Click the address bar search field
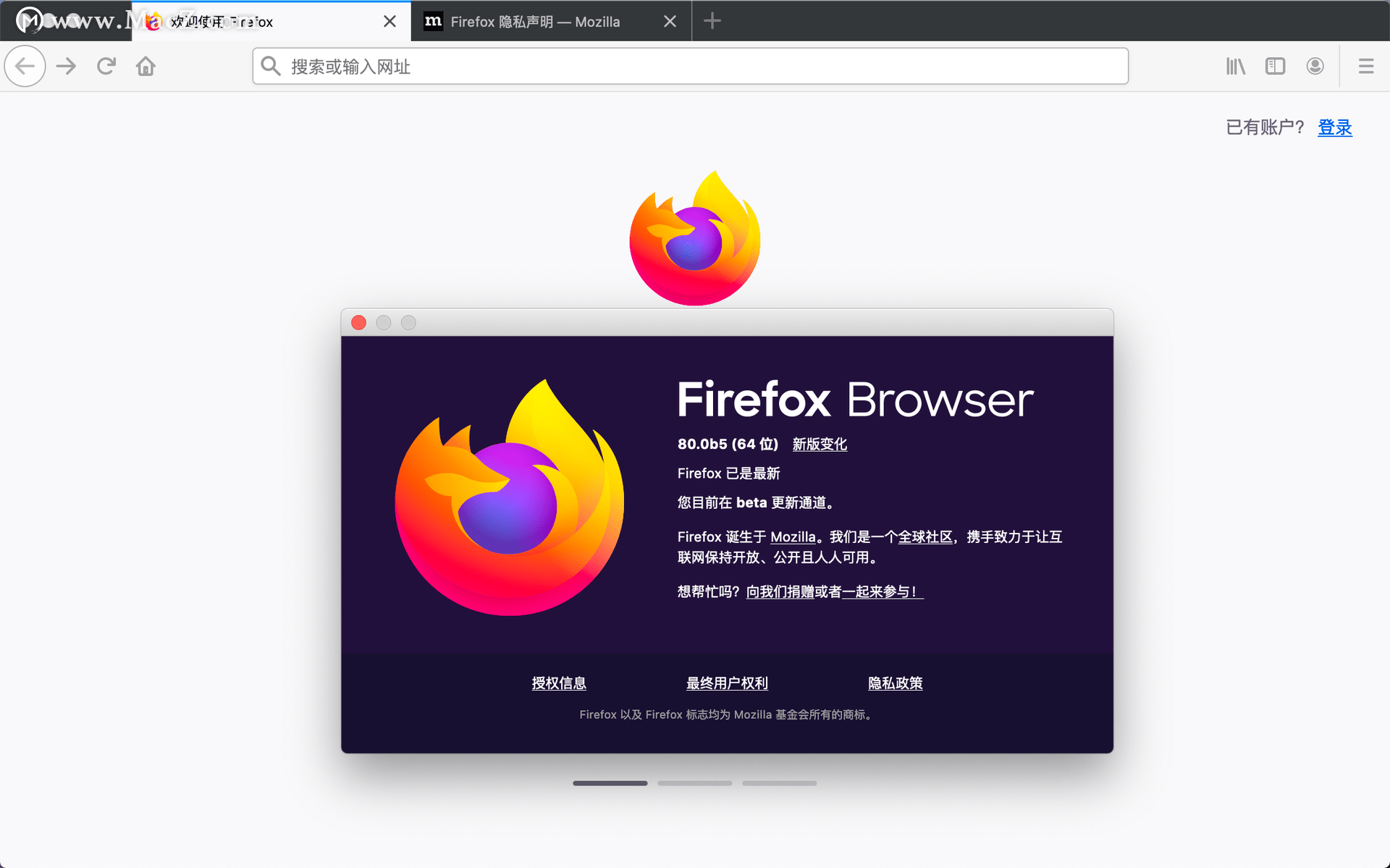1390x868 pixels. click(x=688, y=67)
